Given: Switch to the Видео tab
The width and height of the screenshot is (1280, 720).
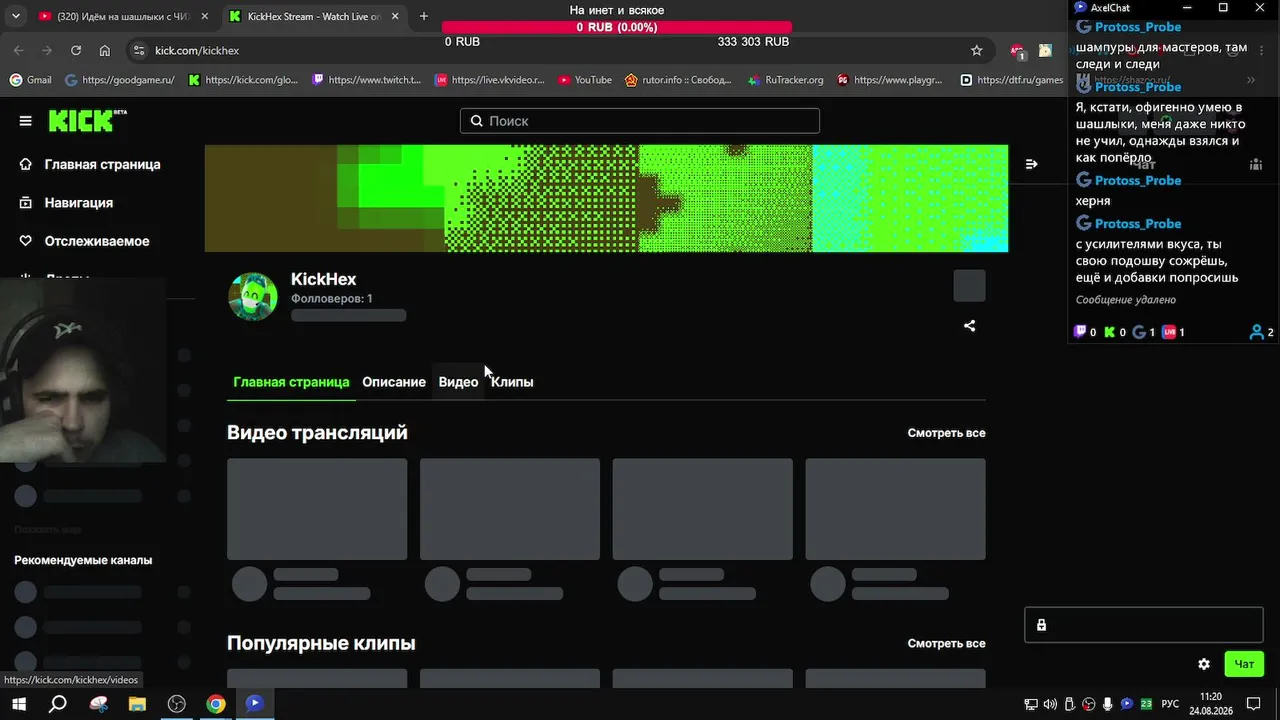Looking at the screenshot, I should [x=458, y=382].
